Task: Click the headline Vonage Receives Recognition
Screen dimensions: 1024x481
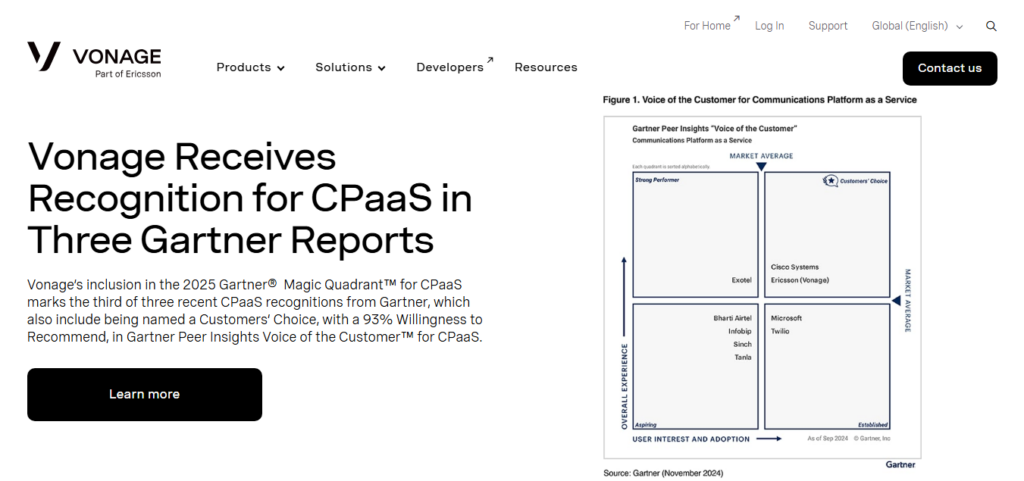Action: click(249, 198)
